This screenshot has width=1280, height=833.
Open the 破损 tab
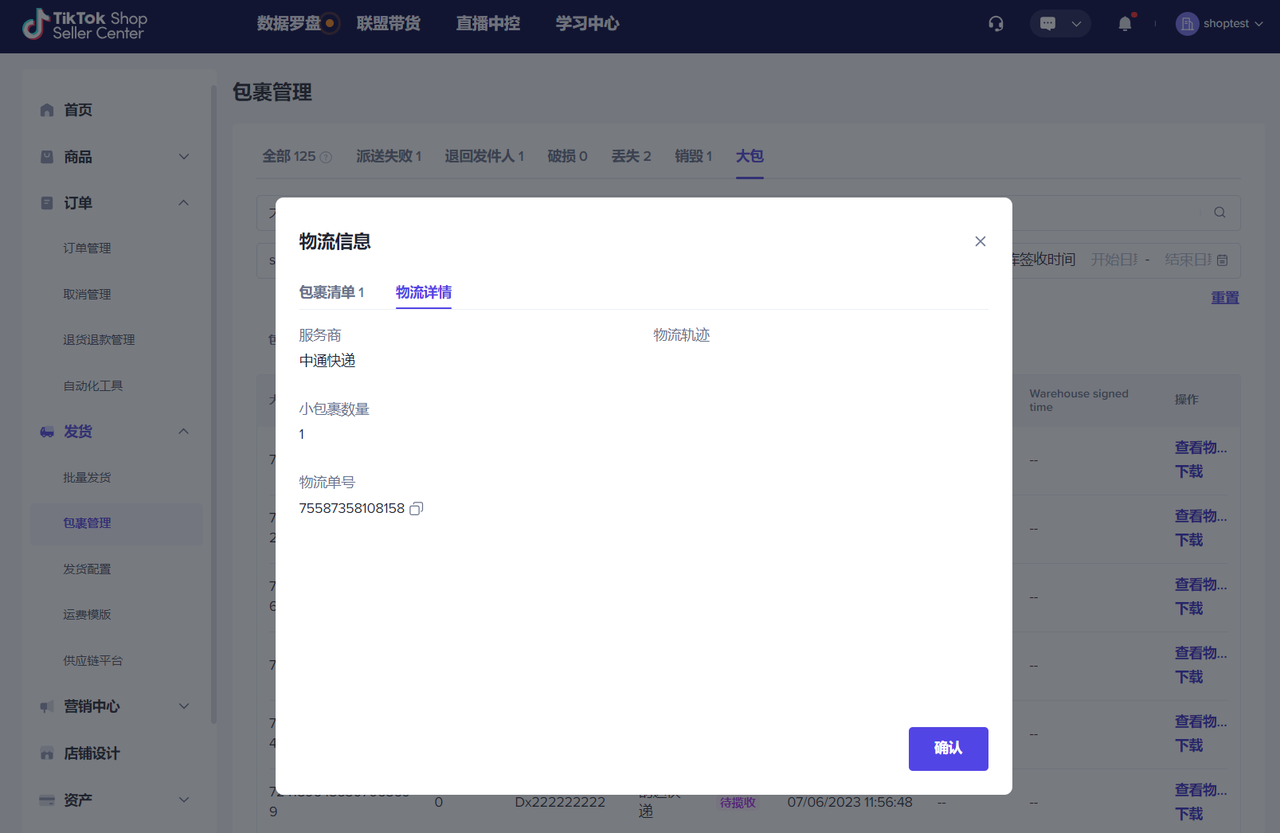(567, 156)
